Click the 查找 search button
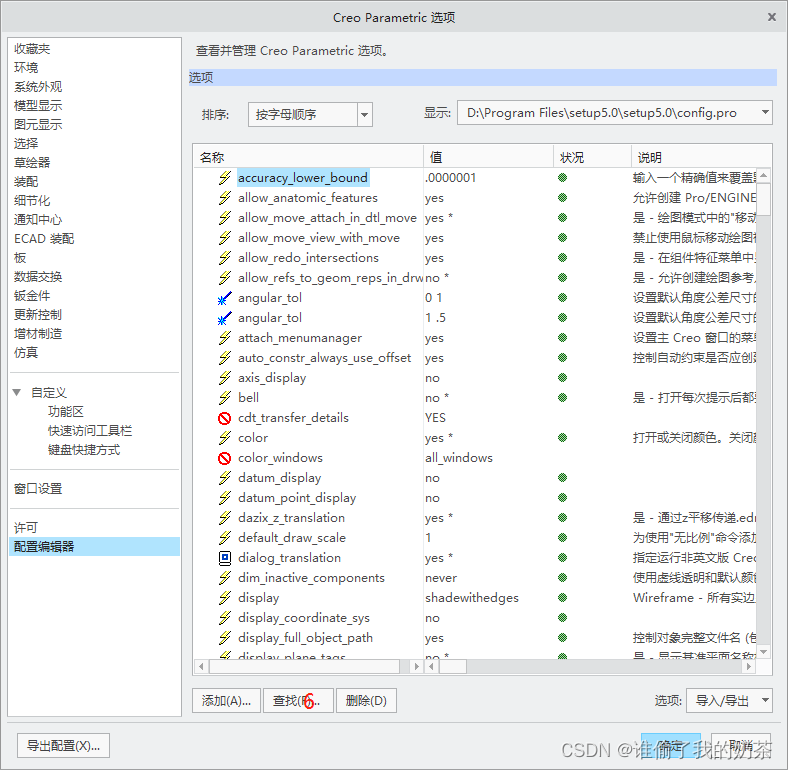This screenshot has width=788, height=770. [x=298, y=701]
